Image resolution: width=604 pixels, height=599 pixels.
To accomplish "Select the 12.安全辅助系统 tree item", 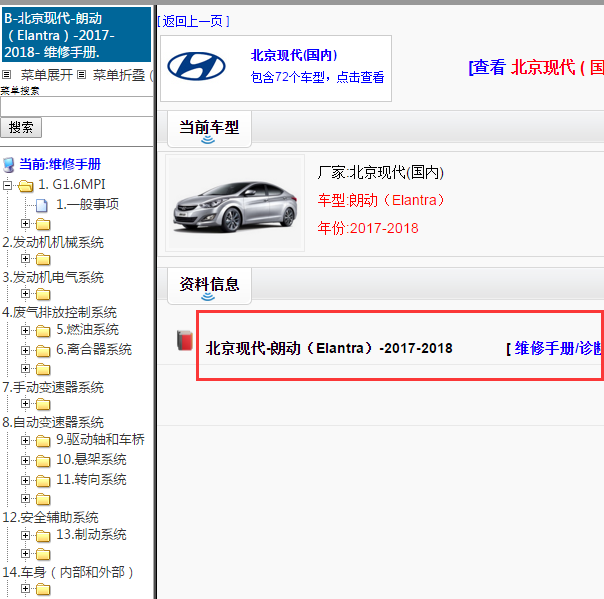I will pos(50,517).
